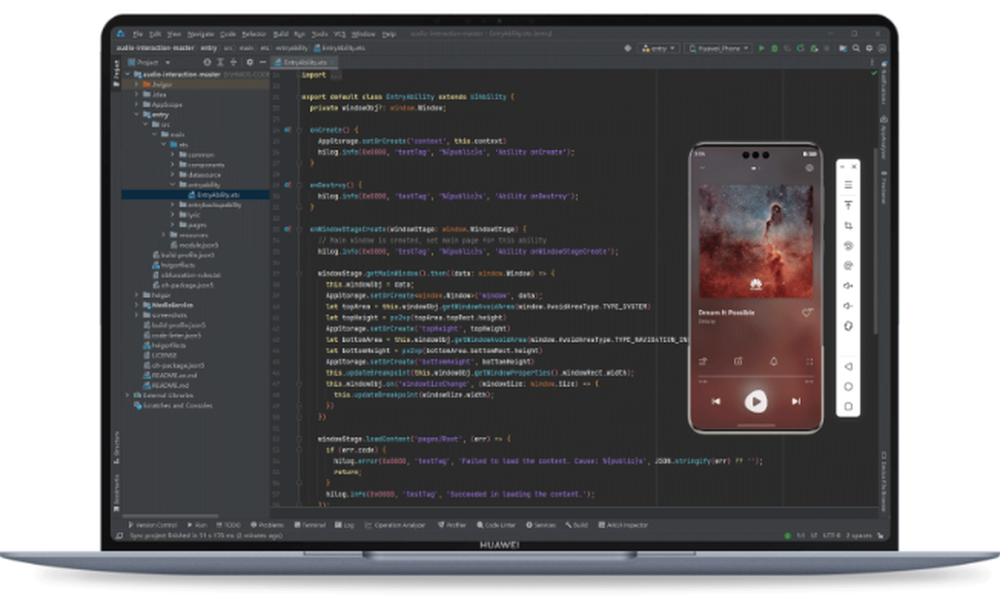Click the emulator Back triangle button
1000x612 pixels.
[x=848, y=367]
